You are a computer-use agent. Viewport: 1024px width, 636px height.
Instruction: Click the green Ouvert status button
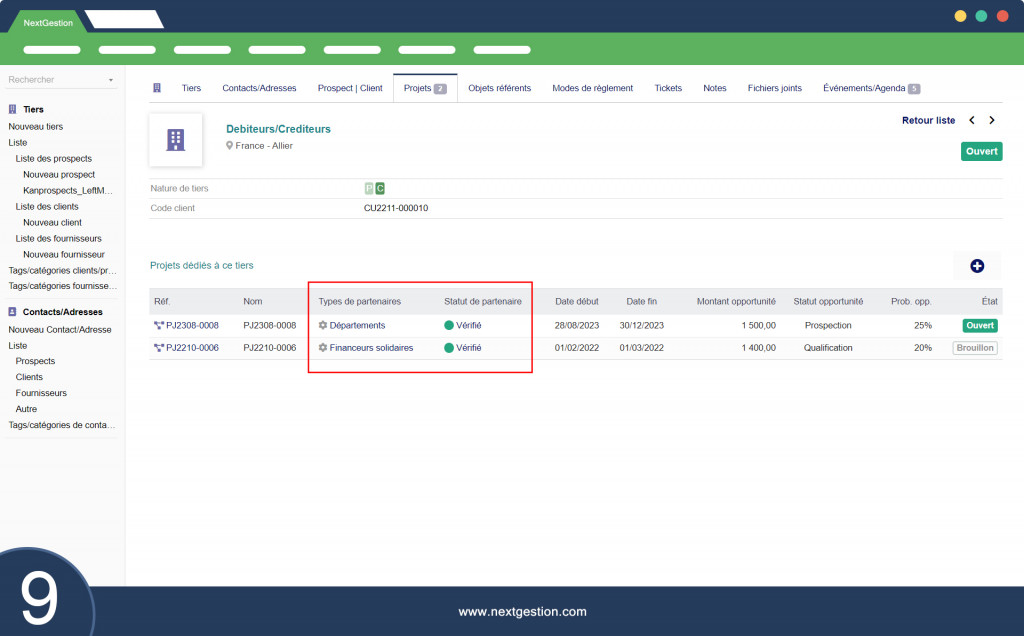[981, 151]
